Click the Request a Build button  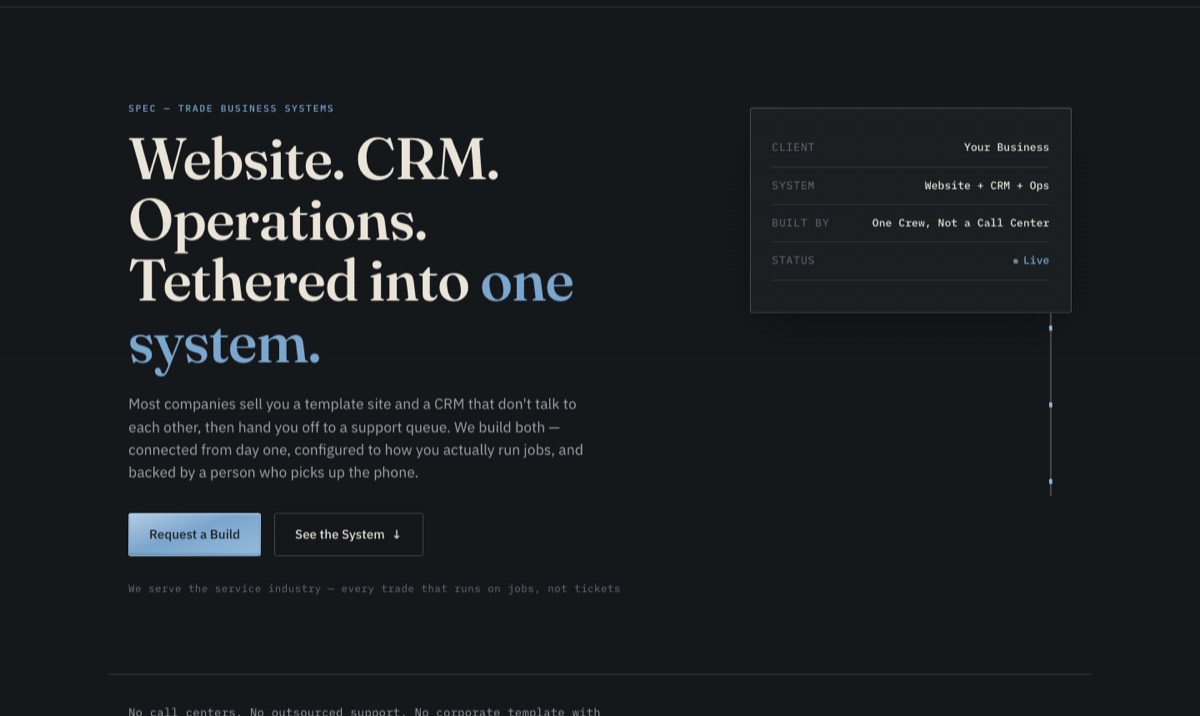194,534
